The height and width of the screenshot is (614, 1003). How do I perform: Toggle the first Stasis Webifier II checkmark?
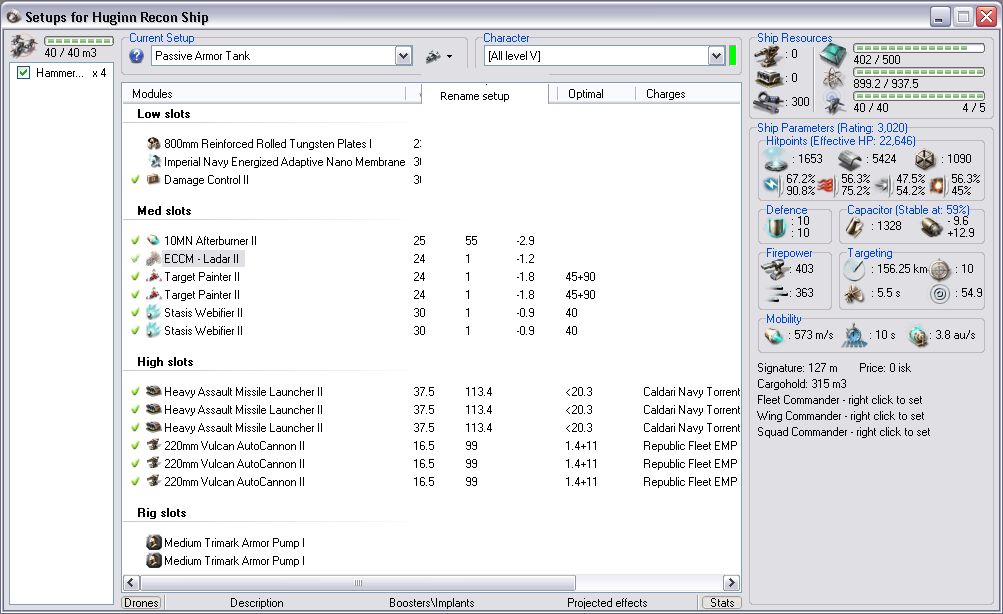(135, 312)
